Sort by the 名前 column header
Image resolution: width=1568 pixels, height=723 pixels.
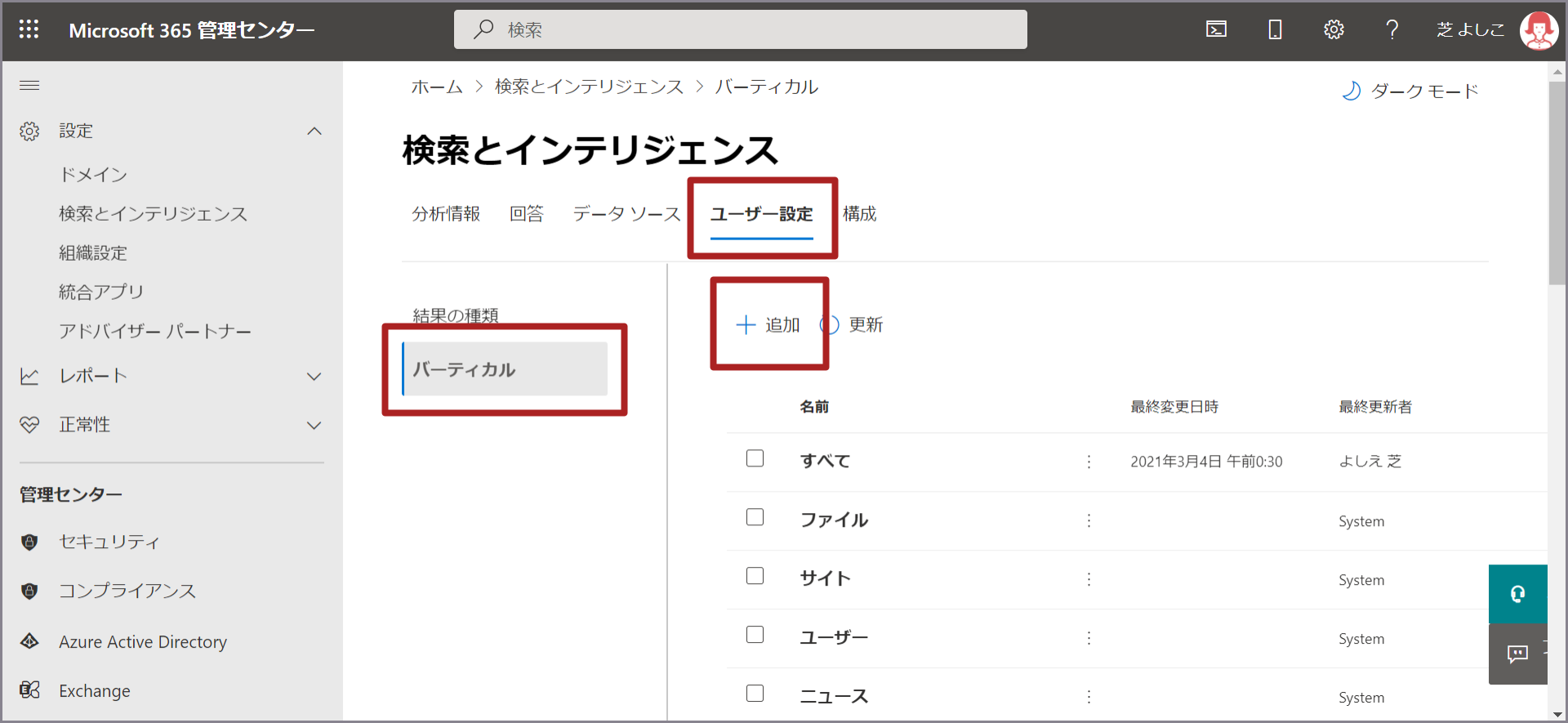point(814,407)
